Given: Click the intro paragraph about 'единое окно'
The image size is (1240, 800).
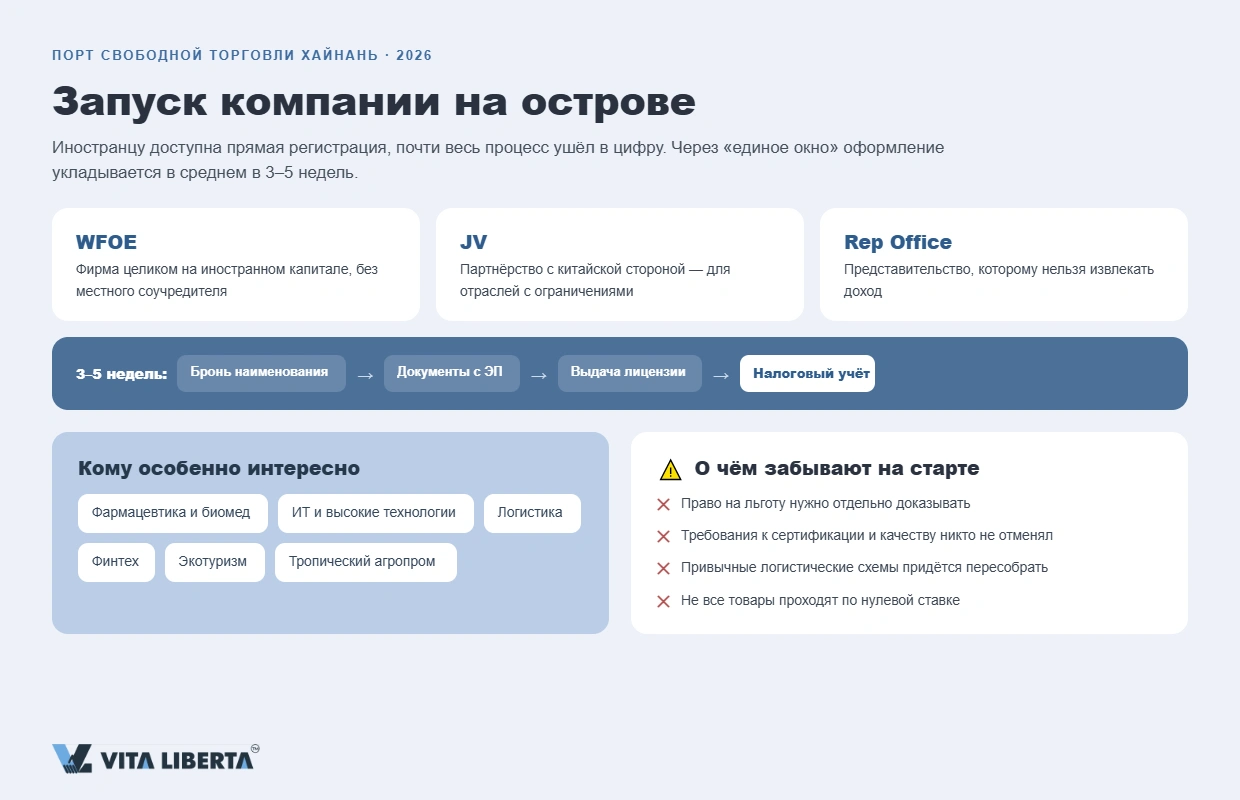Looking at the screenshot, I should coord(498,160).
